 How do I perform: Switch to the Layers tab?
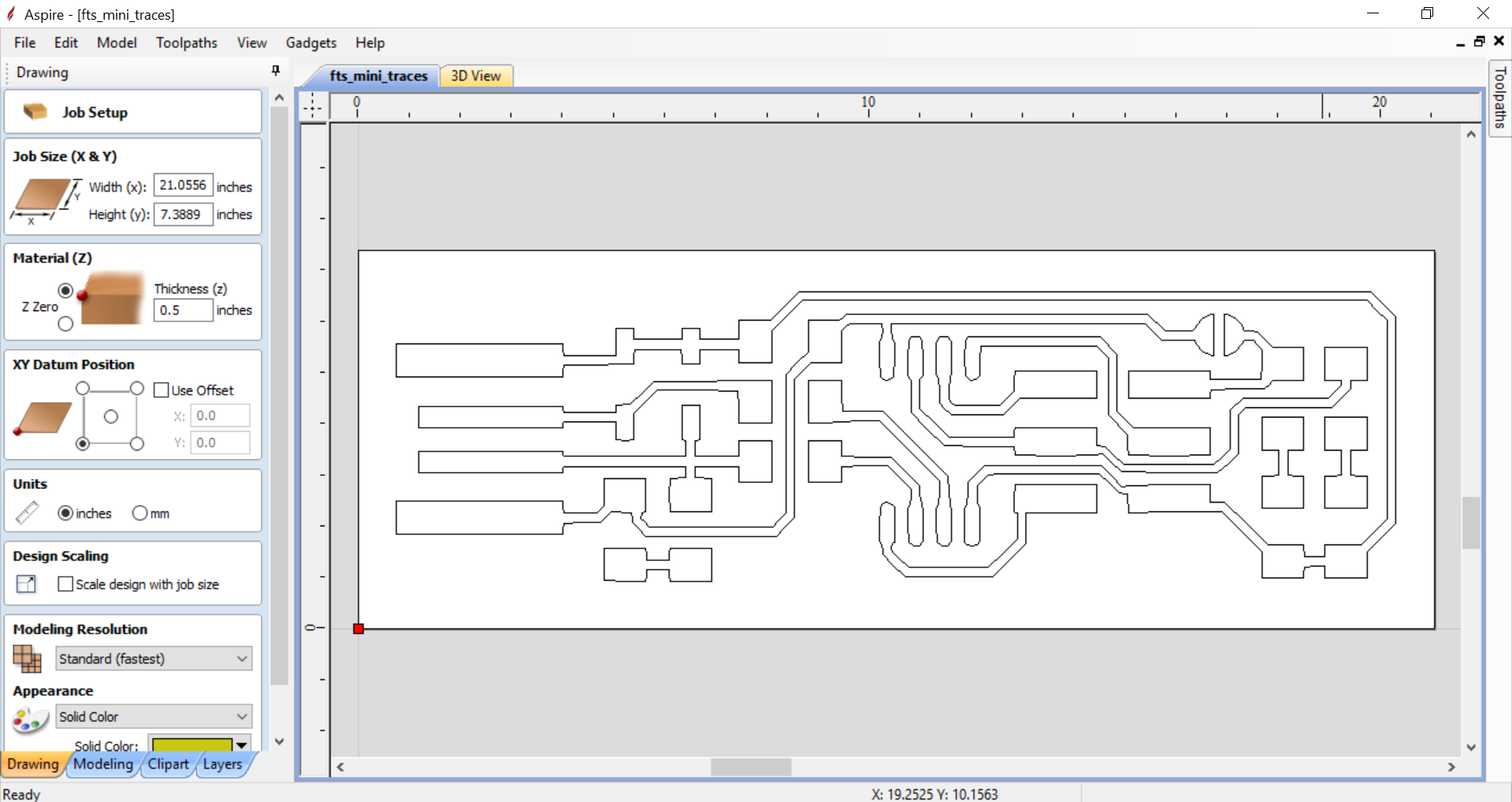click(223, 764)
